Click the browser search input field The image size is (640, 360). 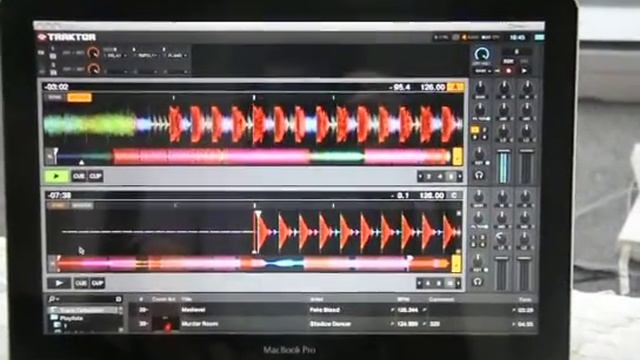[86, 299]
